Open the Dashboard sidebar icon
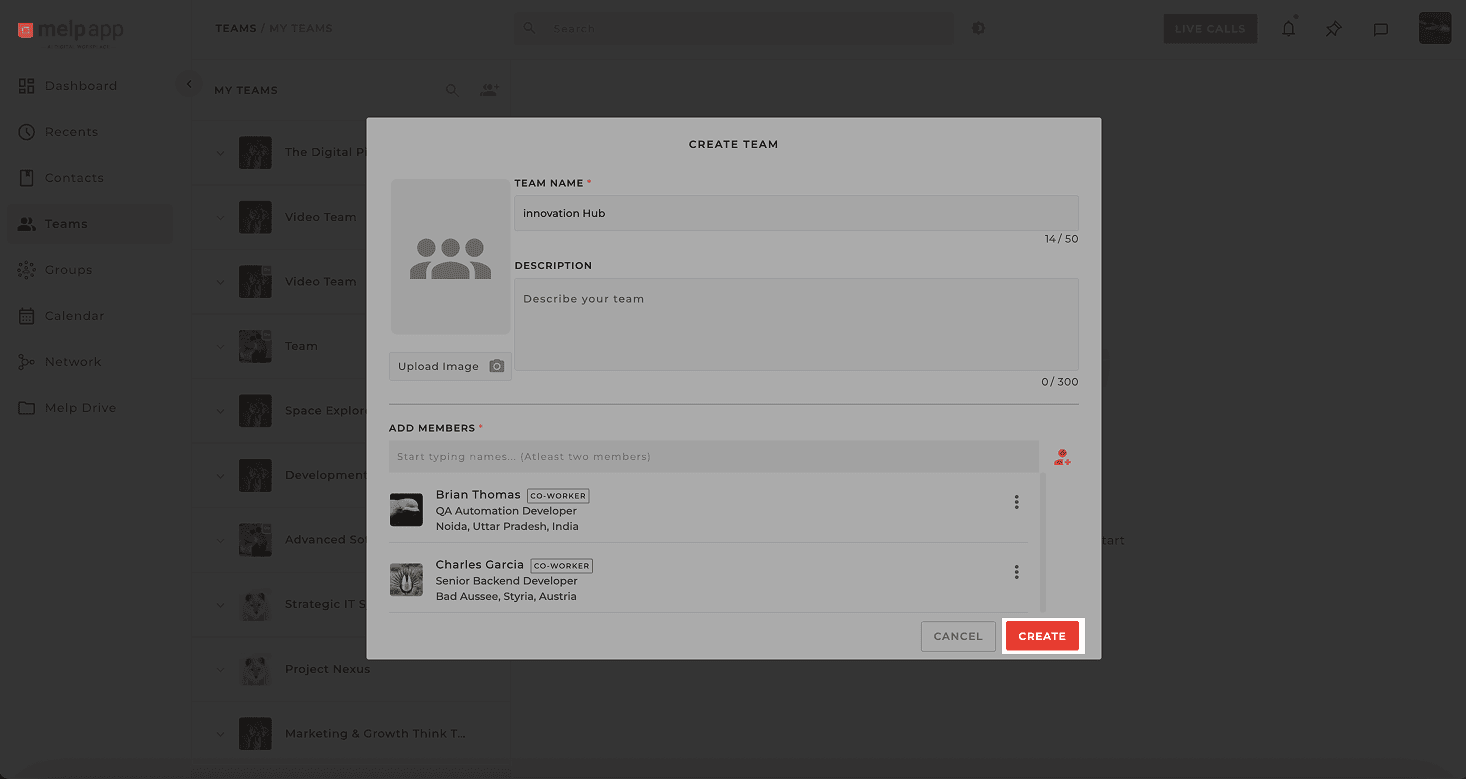 (x=26, y=85)
